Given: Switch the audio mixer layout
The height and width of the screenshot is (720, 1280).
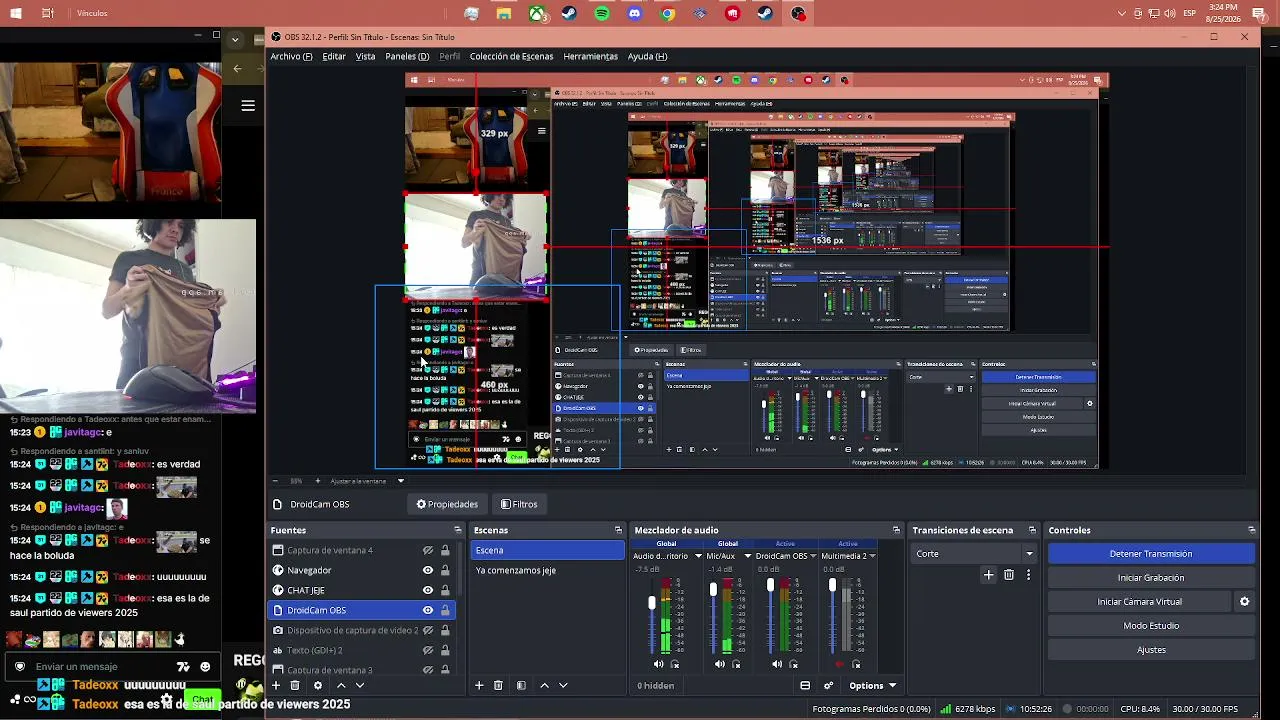Looking at the screenshot, I should 805,685.
